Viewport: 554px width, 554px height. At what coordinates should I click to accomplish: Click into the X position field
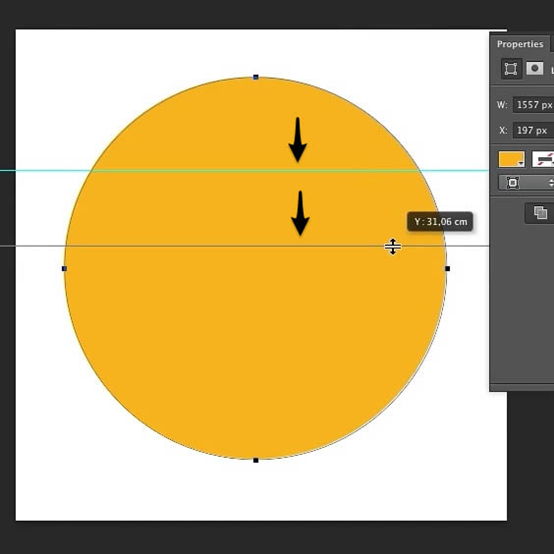(x=534, y=130)
